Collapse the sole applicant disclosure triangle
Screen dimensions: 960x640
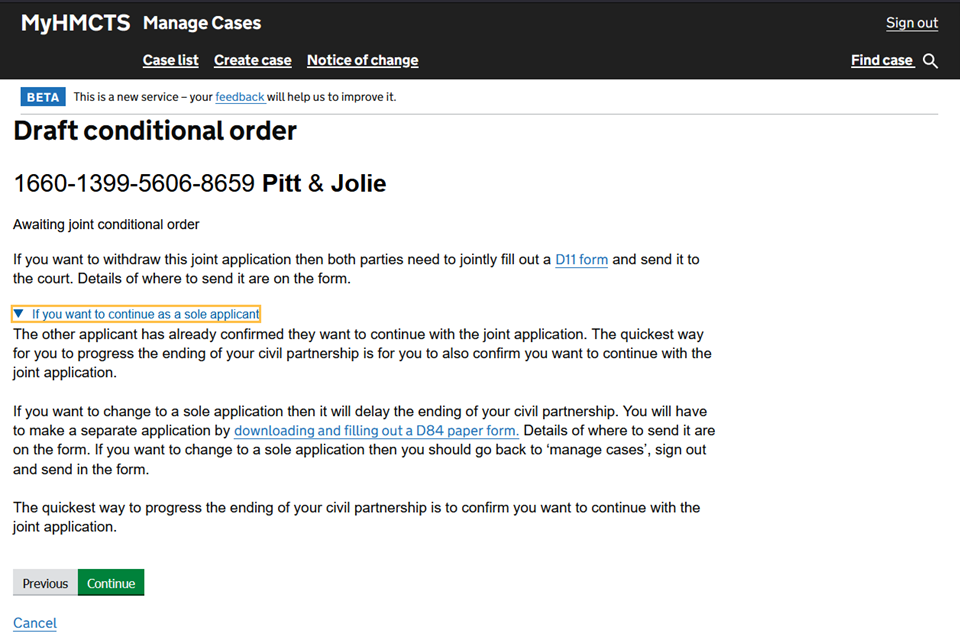[x=19, y=314]
